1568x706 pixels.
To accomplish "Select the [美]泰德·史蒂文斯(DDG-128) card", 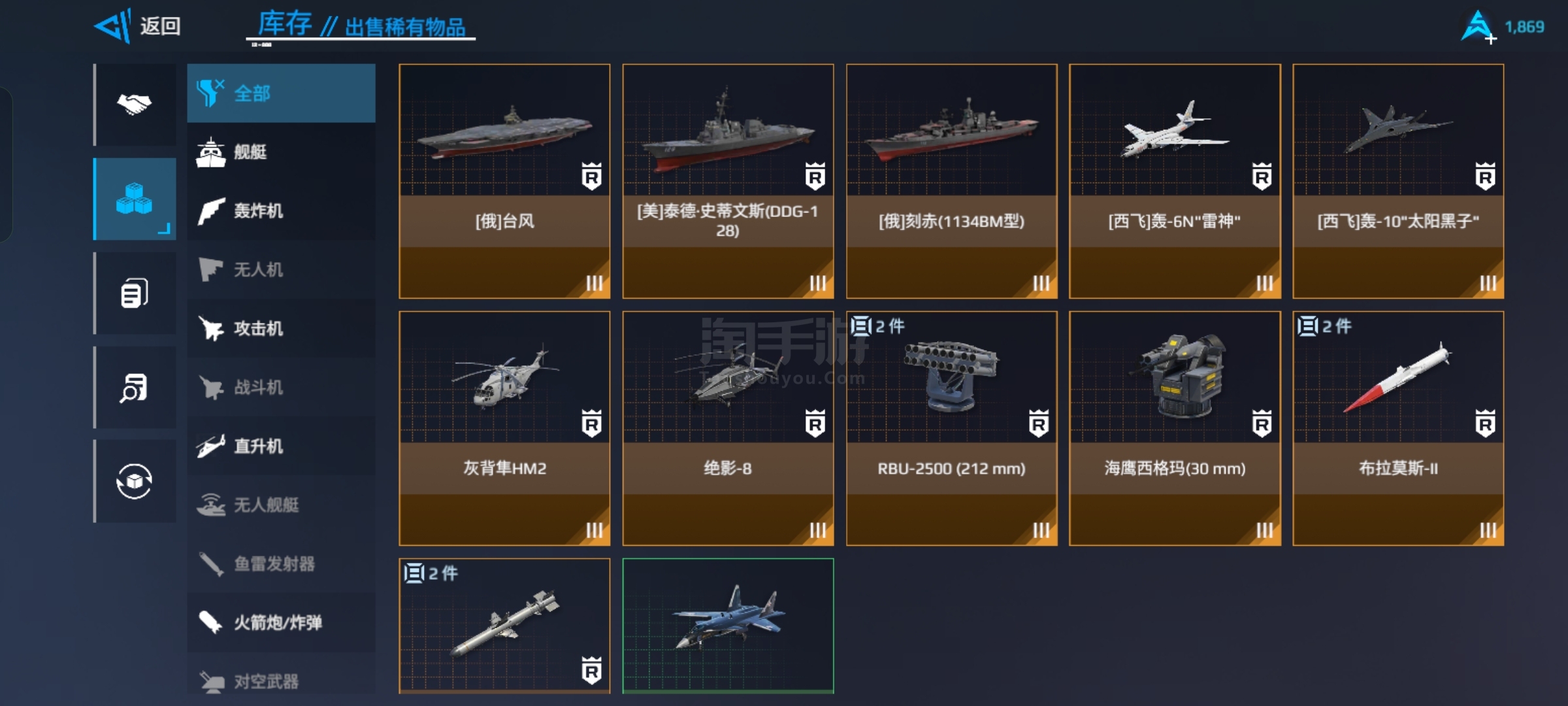I will [x=728, y=181].
